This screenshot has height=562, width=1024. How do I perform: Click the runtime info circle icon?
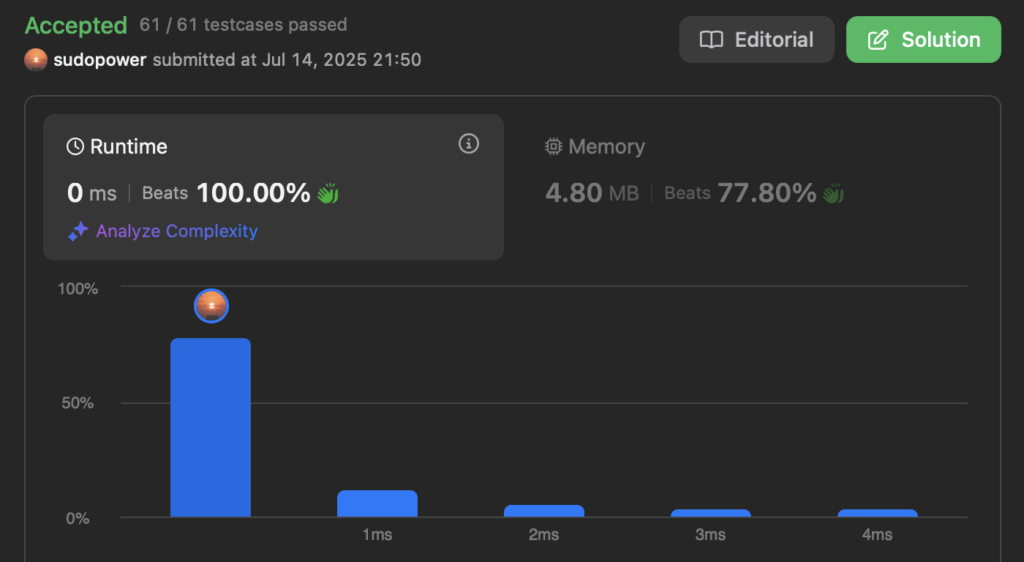click(468, 144)
